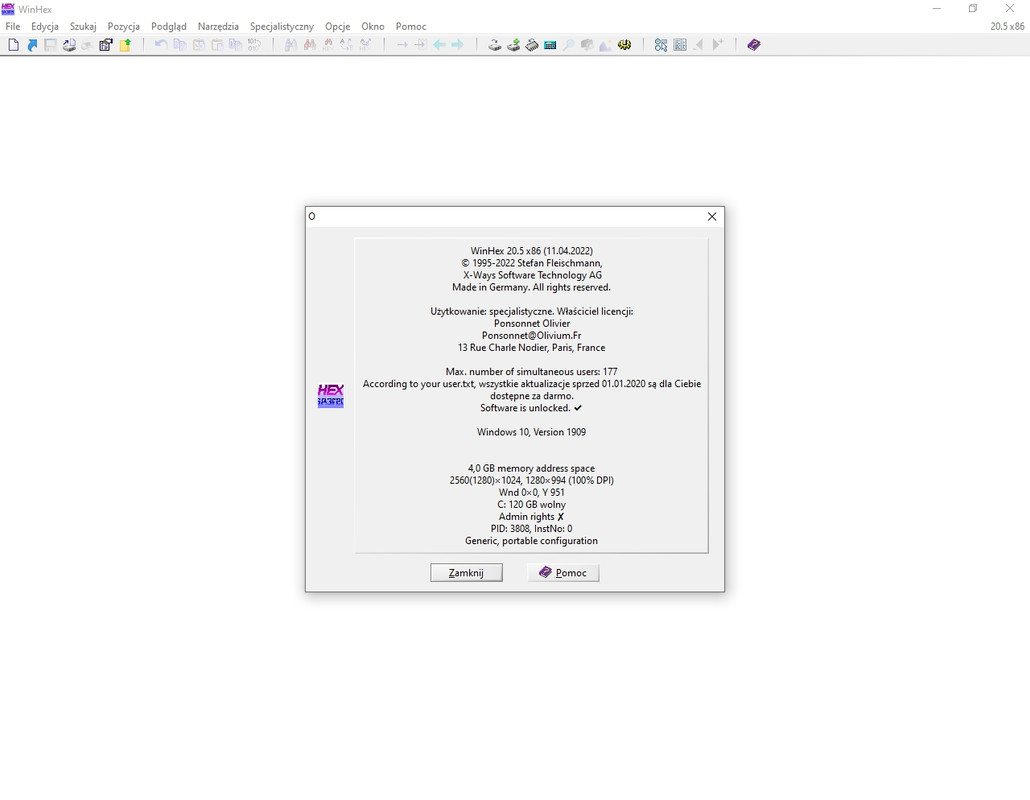Open the Pomoc menu in the menu bar

tap(411, 26)
